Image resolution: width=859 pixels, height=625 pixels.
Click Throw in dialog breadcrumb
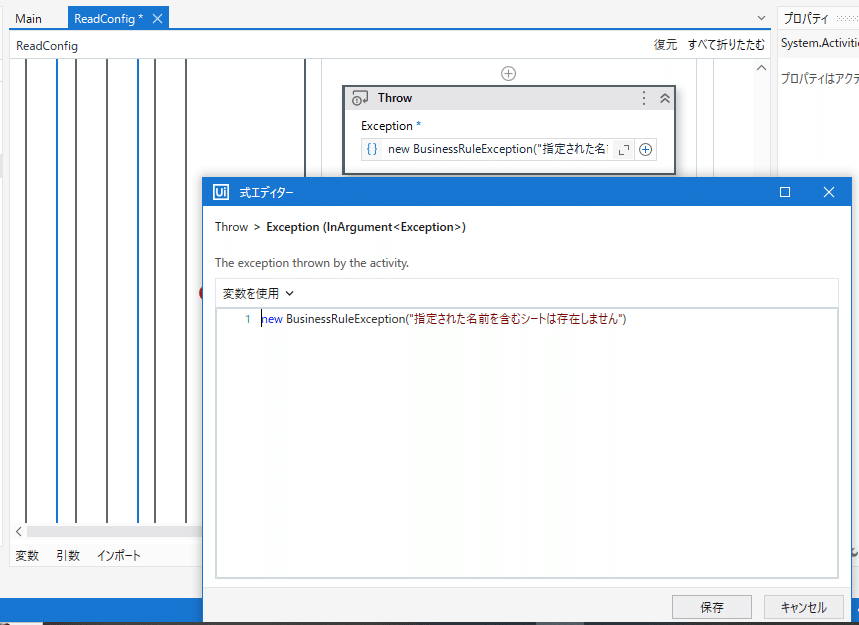click(231, 227)
